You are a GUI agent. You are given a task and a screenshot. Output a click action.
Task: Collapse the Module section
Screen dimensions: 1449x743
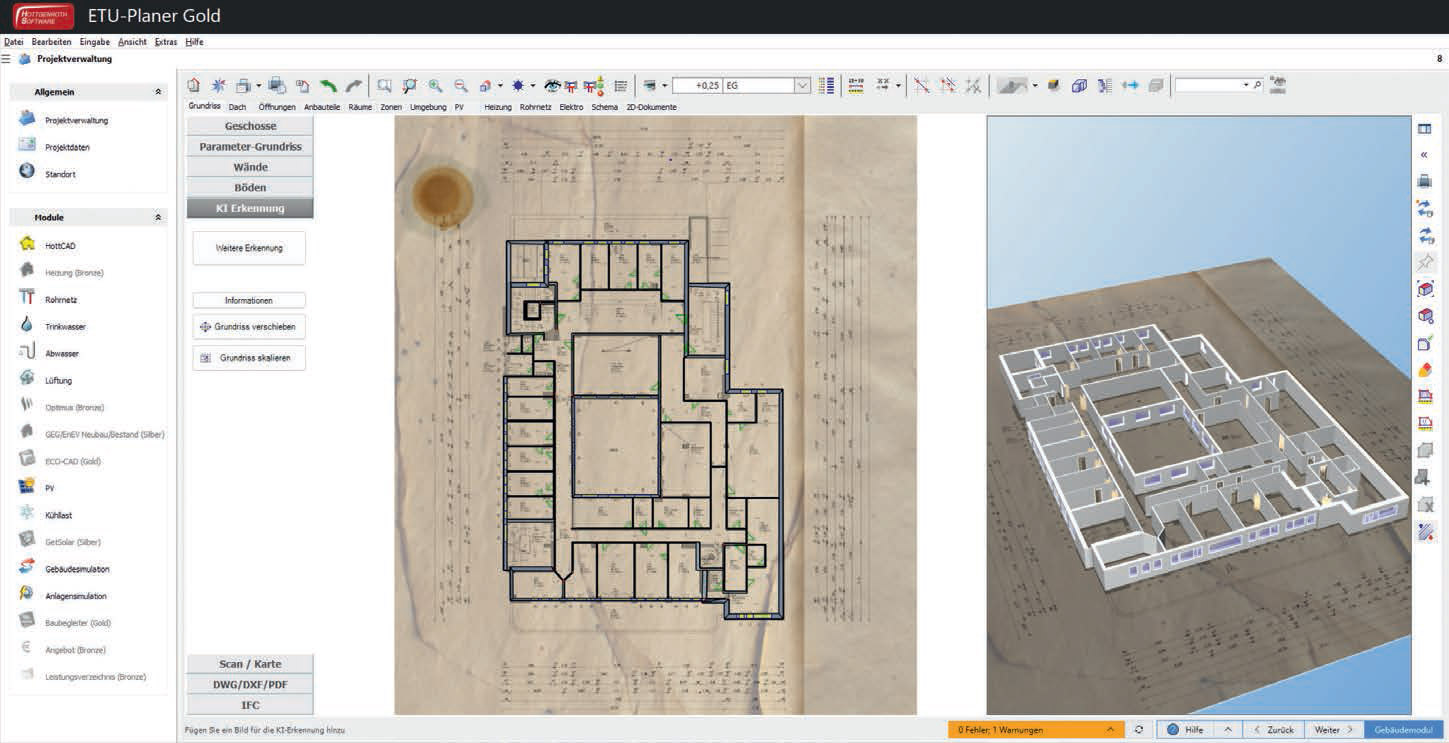[x=157, y=217]
